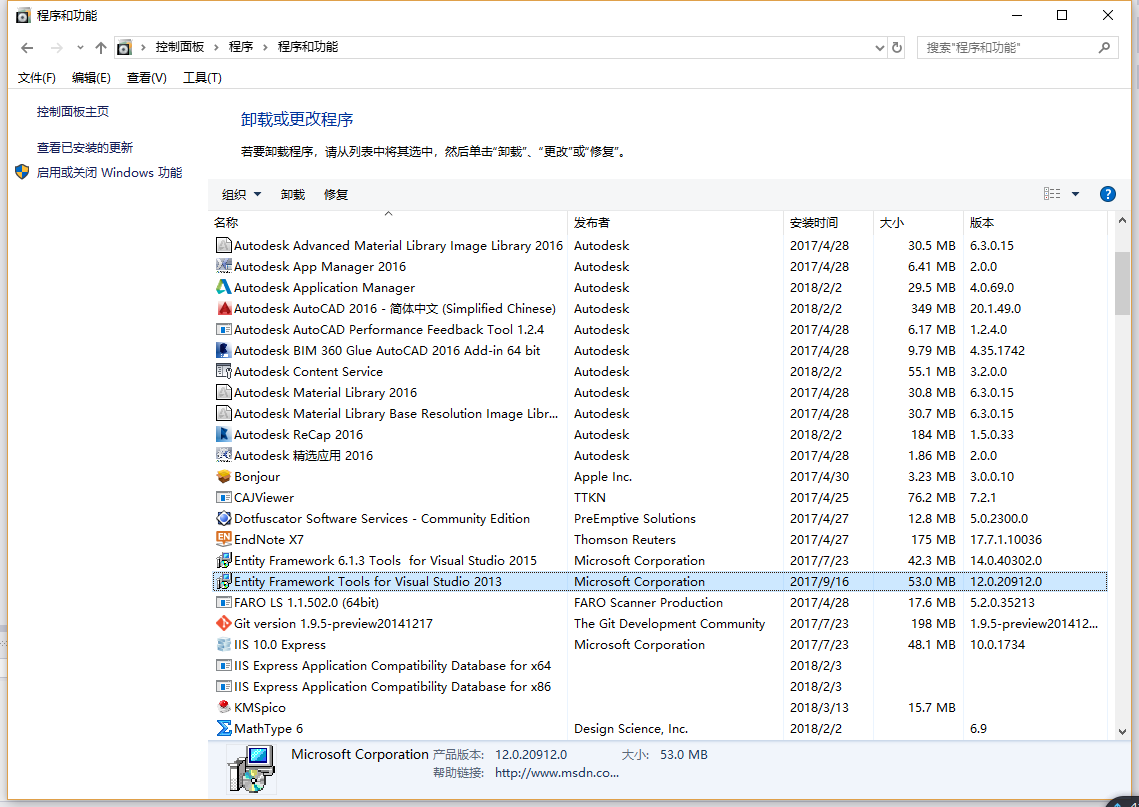Screen dimensions: 1139x807
Task: Sort by the 发布者 column header
Action: point(676,222)
